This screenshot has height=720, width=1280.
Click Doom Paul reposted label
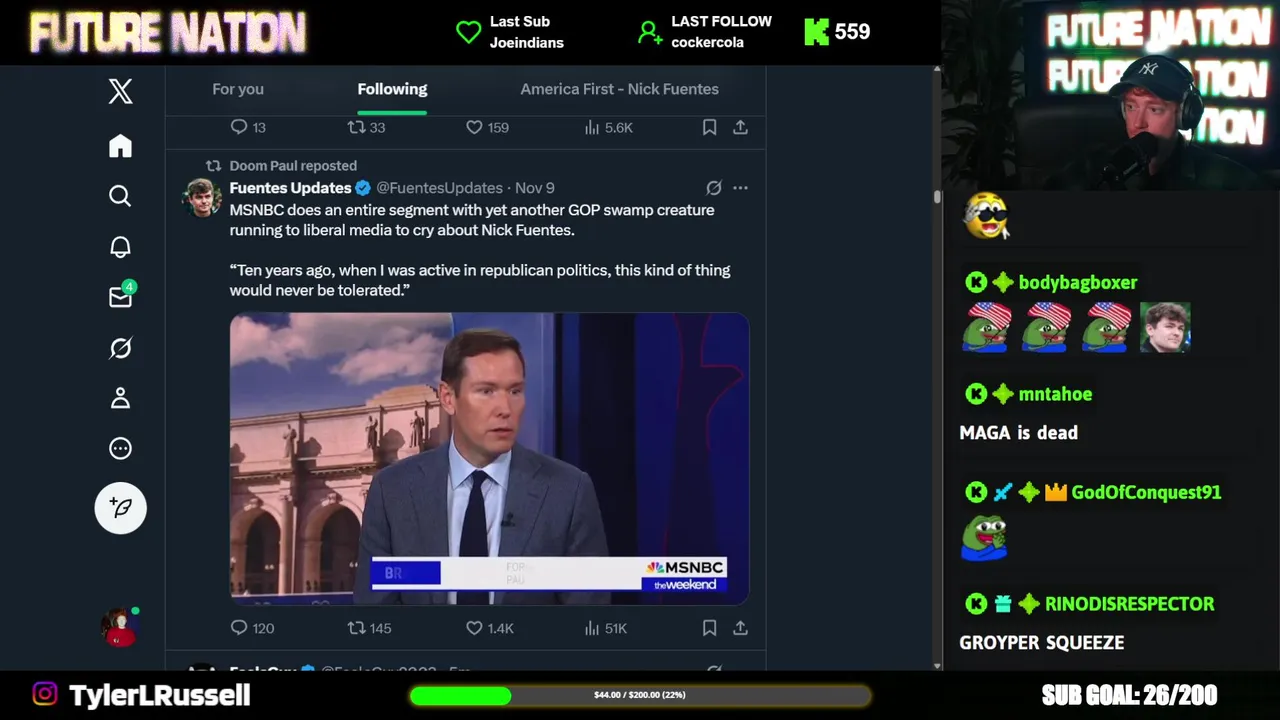293,166
